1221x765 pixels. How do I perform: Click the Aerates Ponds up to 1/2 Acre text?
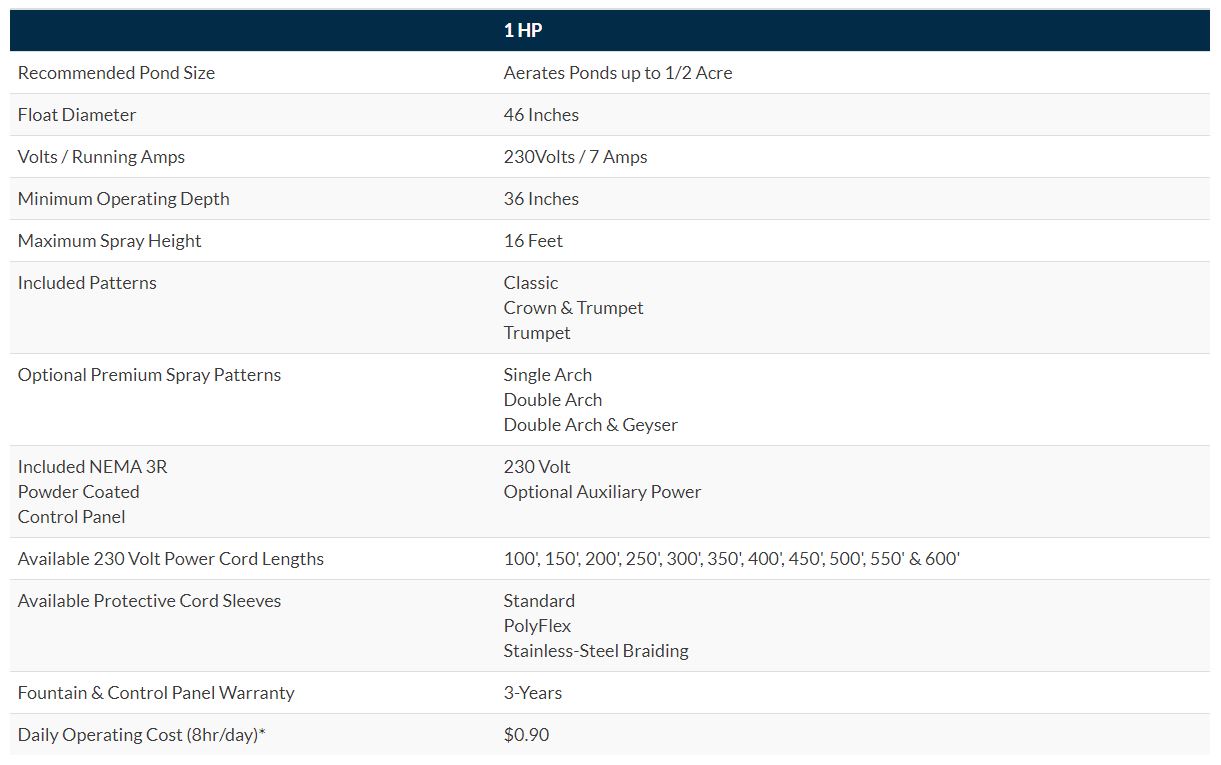tap(617, 73)
